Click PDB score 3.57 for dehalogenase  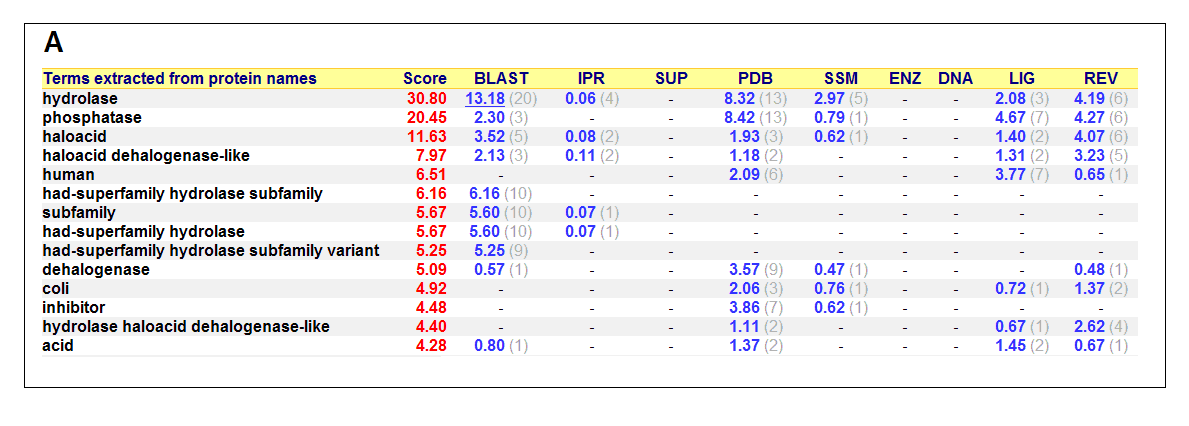pos(745,269)
